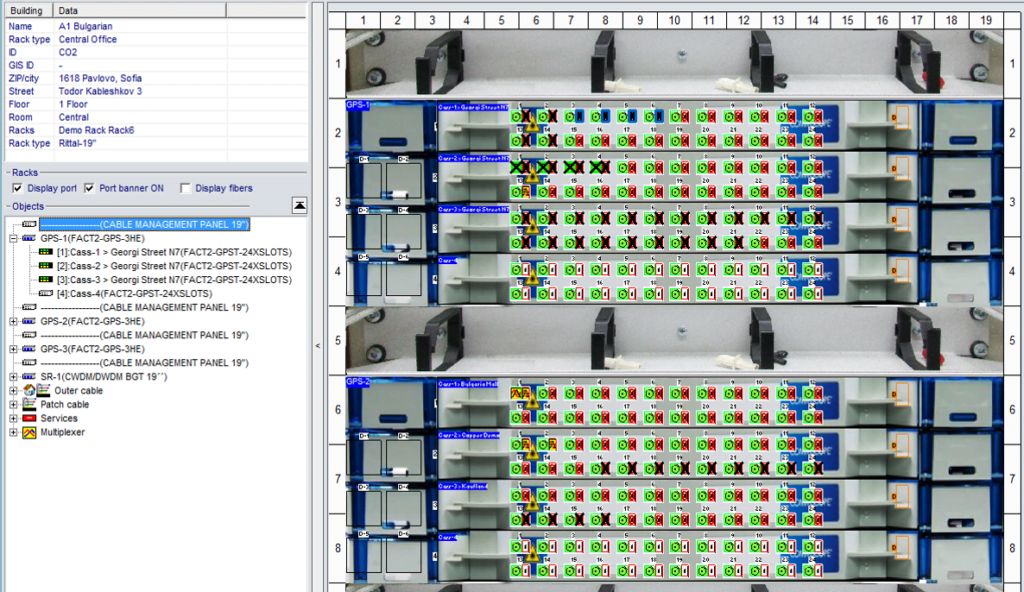Select the Cass-4(FACT2-GPST-24XSLOTS) tree item

pyautogui.click(x=120, y=294)
